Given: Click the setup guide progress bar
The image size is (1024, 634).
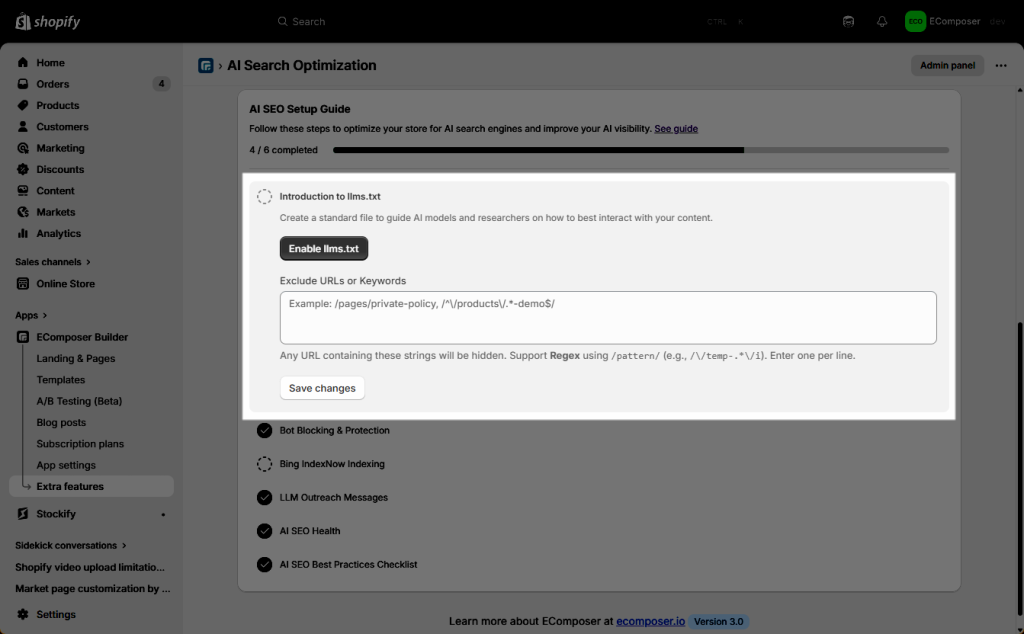Looking at the screenshot, I should click(x=640, y=150).
